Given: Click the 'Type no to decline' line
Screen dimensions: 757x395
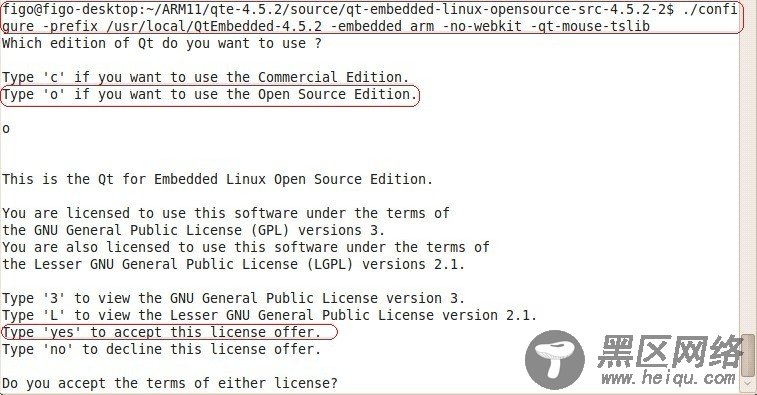Looking at the screenshot, I should [x=161, y=349].
